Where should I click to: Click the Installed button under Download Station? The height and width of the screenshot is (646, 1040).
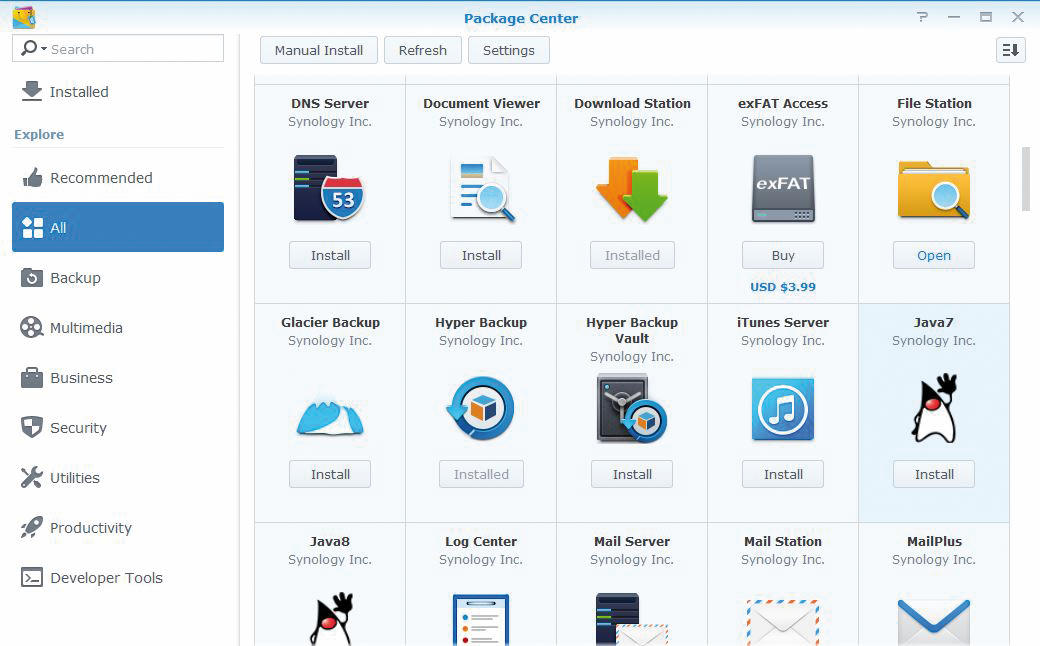[x=632, y=255]
